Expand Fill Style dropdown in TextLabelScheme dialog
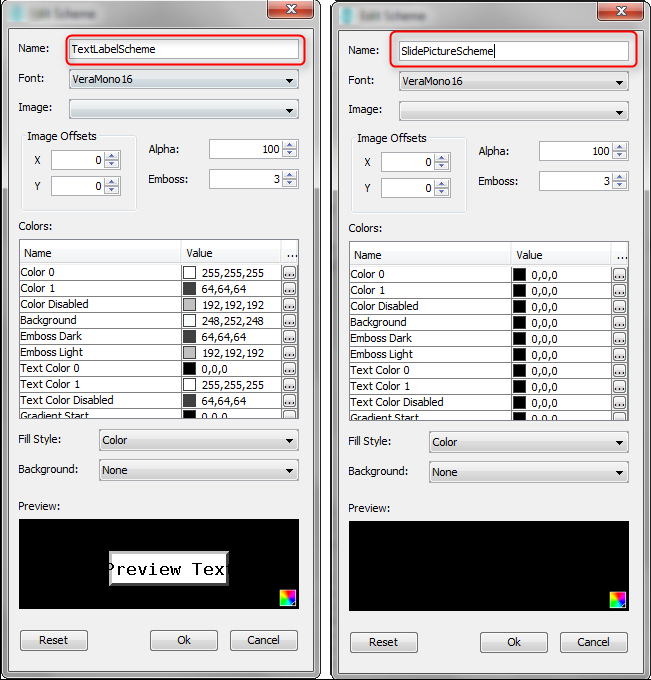651x680 pixels. pyautogui.click(x=198, y=440)
